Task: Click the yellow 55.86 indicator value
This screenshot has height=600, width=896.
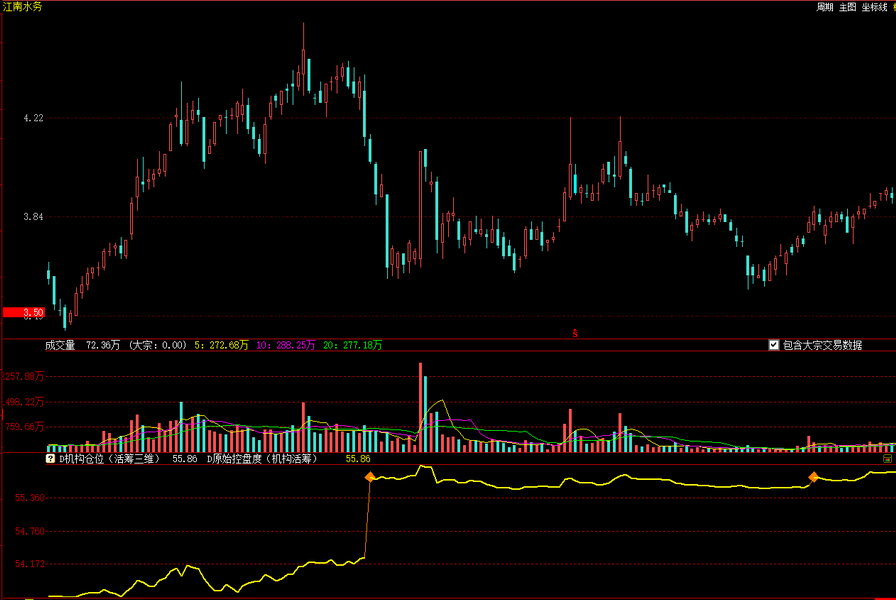Action: pos(358,459)
